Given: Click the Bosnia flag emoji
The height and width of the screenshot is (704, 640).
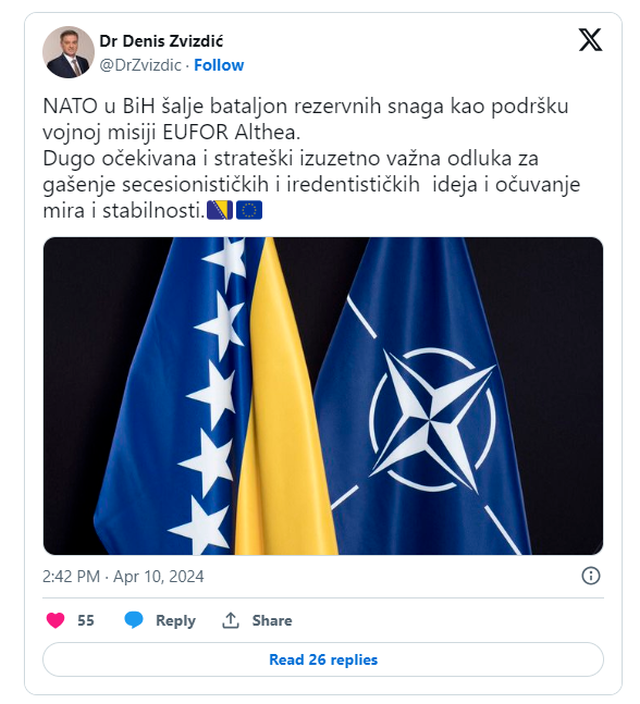Looking at the screenshot, I should point(220,210).
